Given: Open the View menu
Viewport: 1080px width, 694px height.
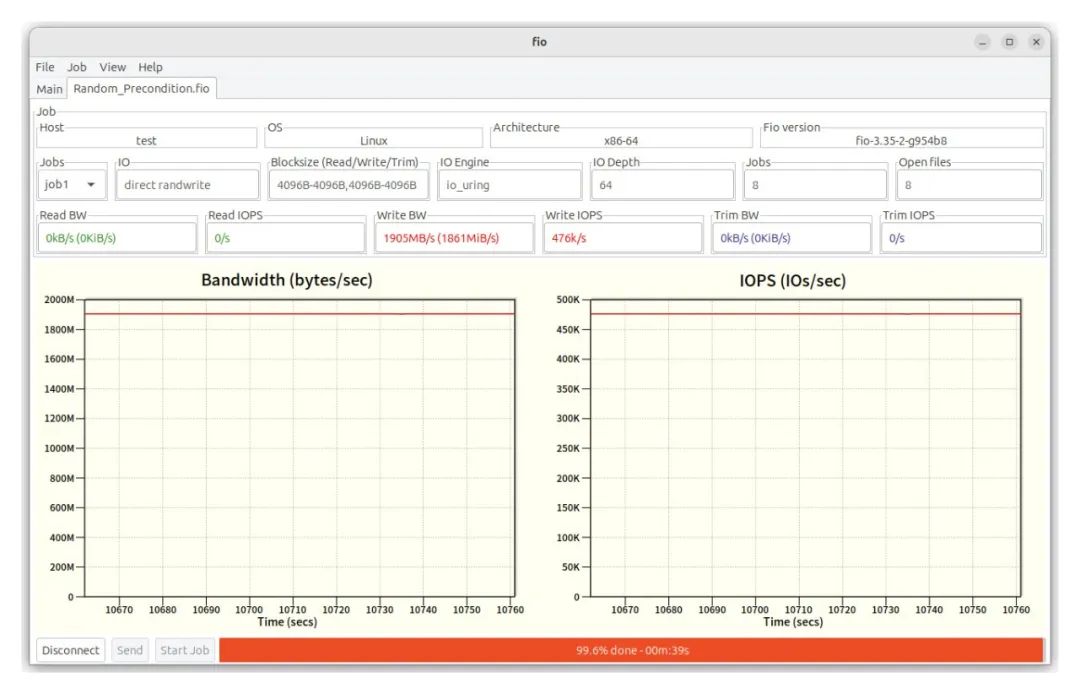Looking at the screenshot, I should pos(112,67).
